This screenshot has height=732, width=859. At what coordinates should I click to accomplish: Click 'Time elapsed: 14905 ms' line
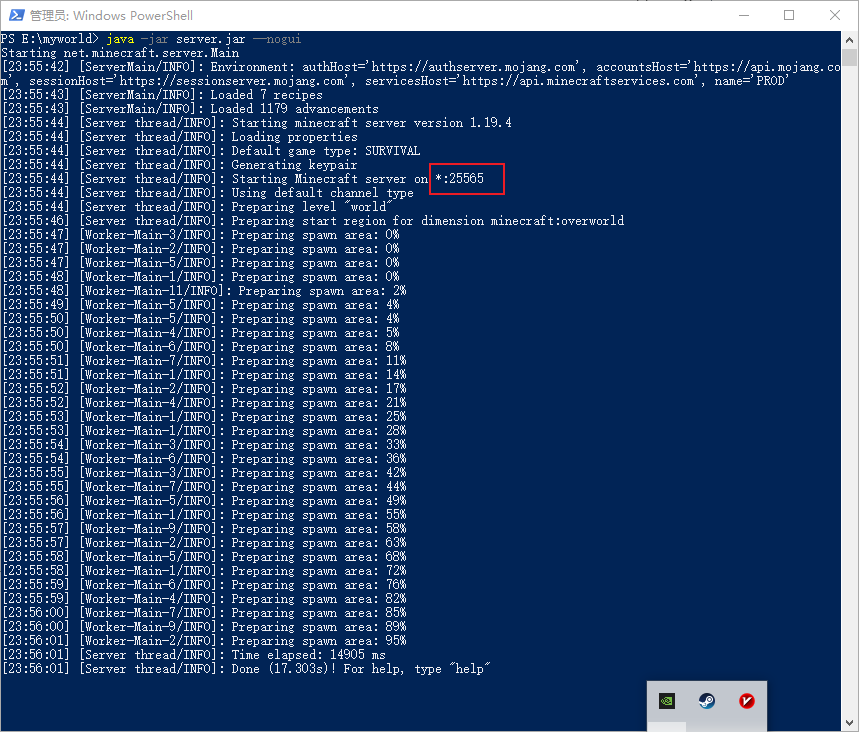(x=194, y=655)
